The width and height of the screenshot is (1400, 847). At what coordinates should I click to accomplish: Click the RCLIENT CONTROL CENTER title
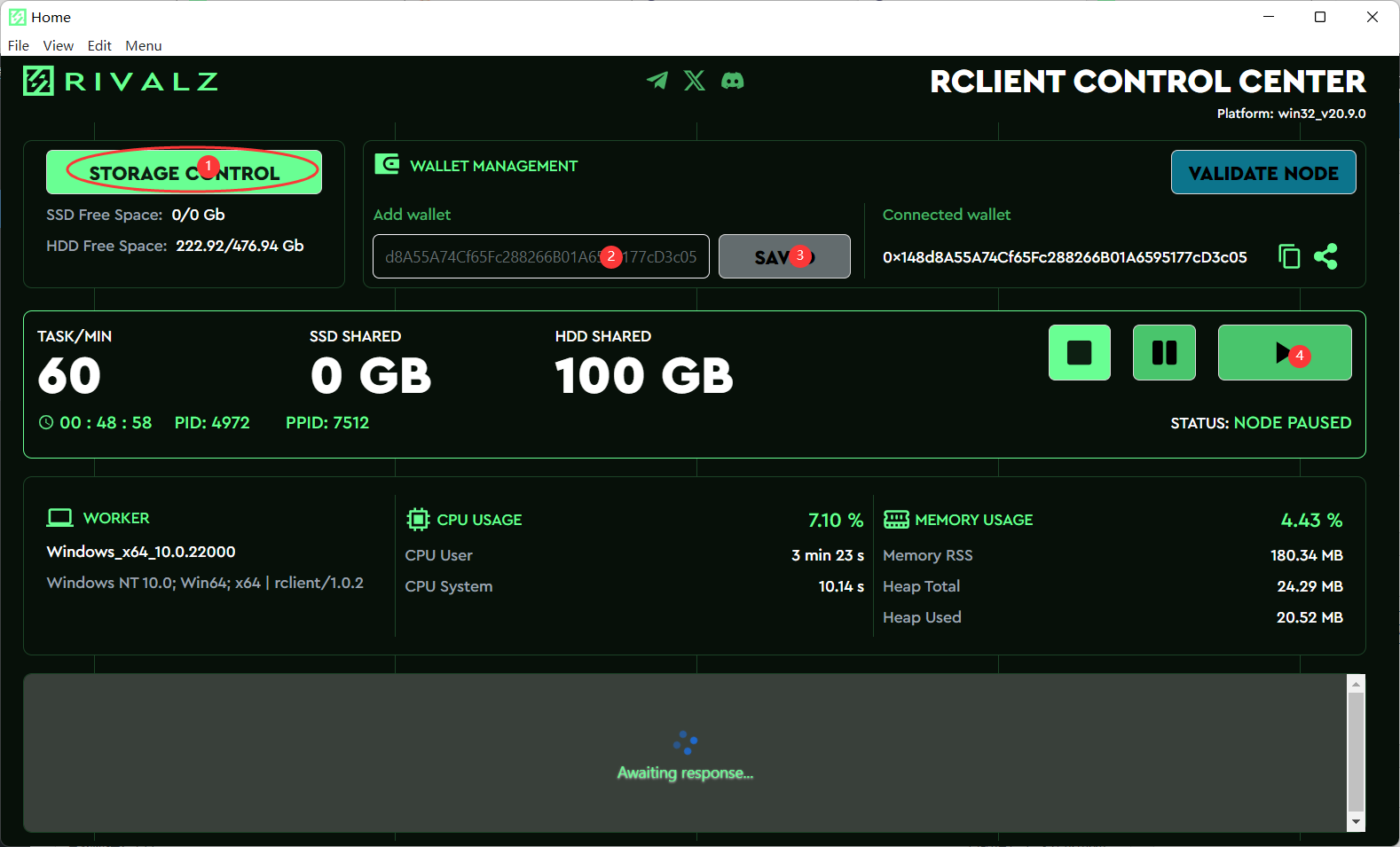pos(1148,82)
